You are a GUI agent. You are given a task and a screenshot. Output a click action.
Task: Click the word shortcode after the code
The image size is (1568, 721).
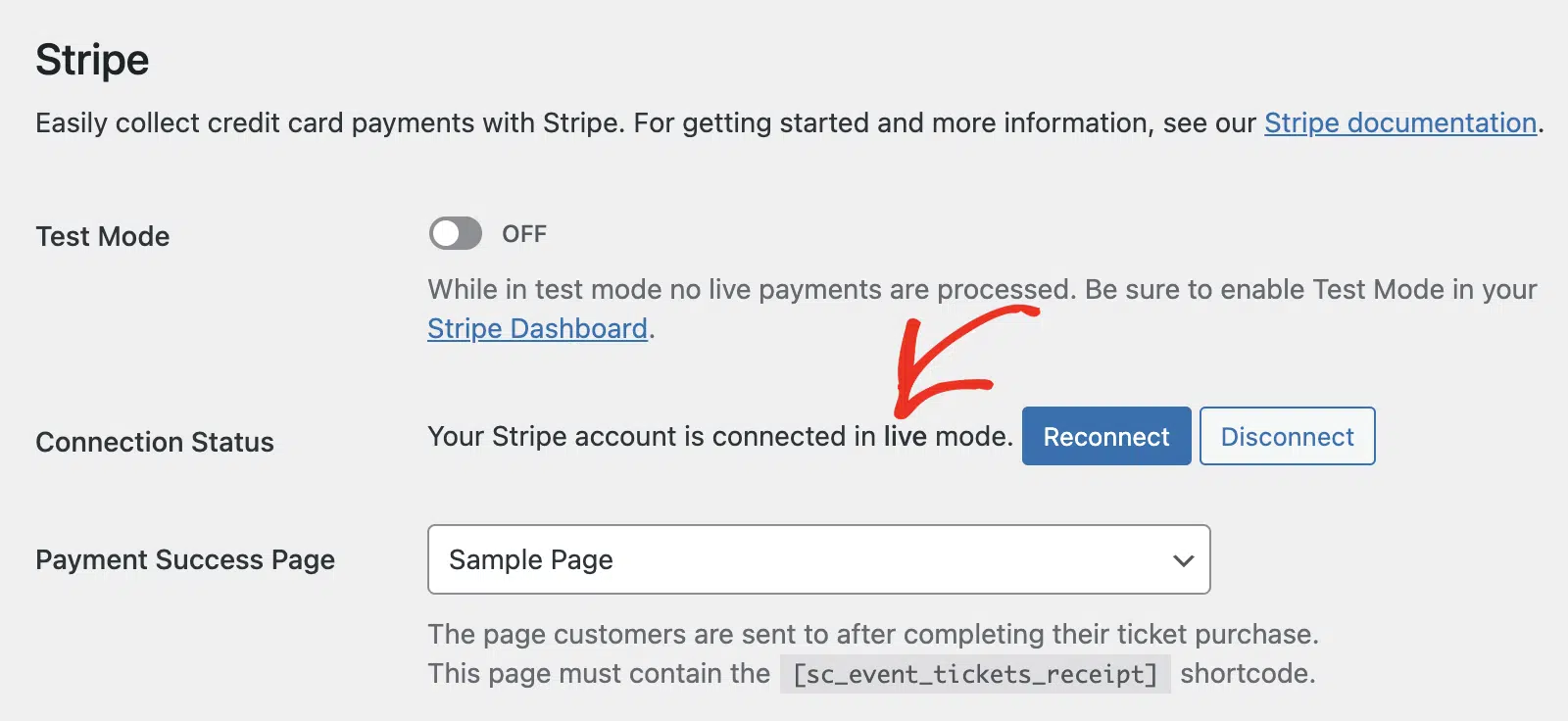(x=1248, y=674)
